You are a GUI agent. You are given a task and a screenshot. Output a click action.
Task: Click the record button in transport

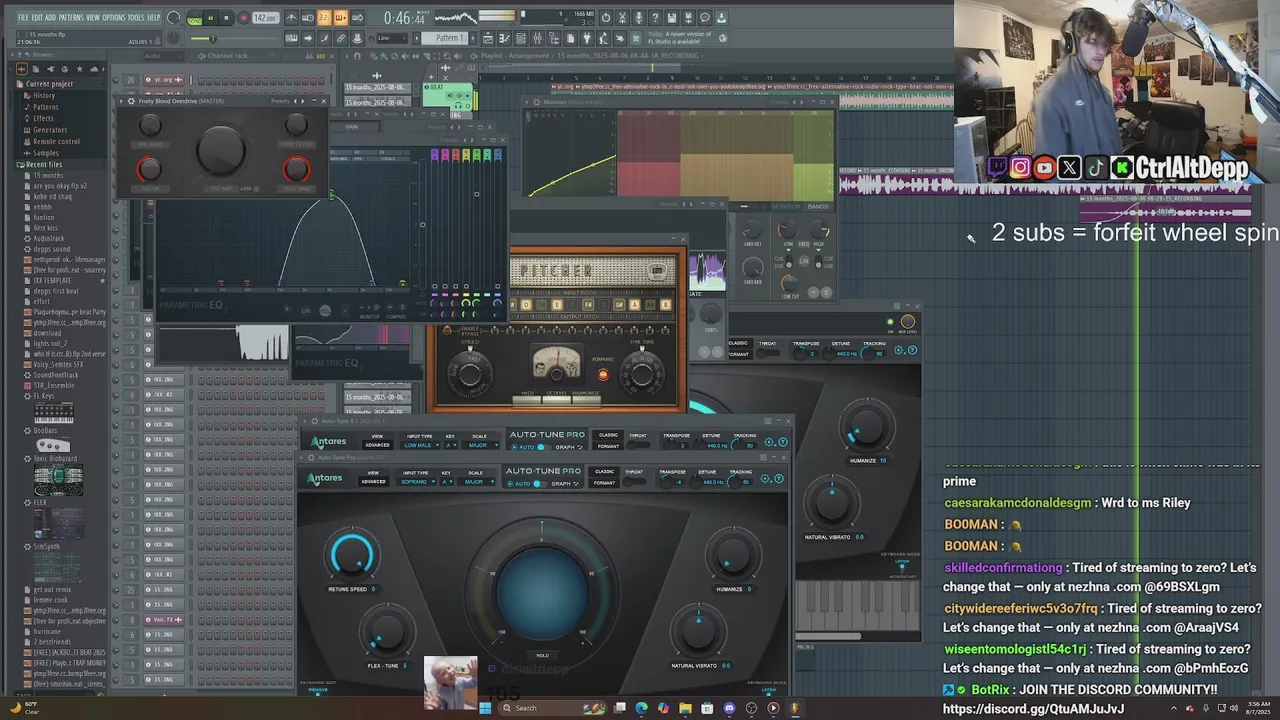point(243,18)
